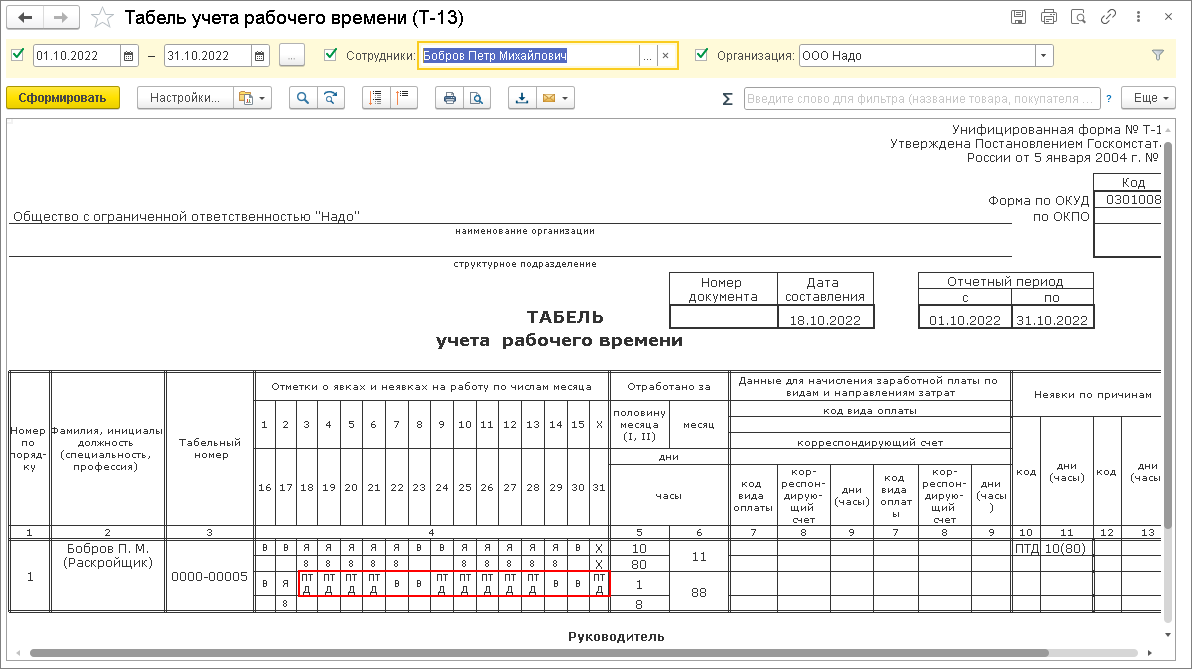Open the Настройки settings button
Viewport: 1192px width, 669px height.
(x=185, y=98)
